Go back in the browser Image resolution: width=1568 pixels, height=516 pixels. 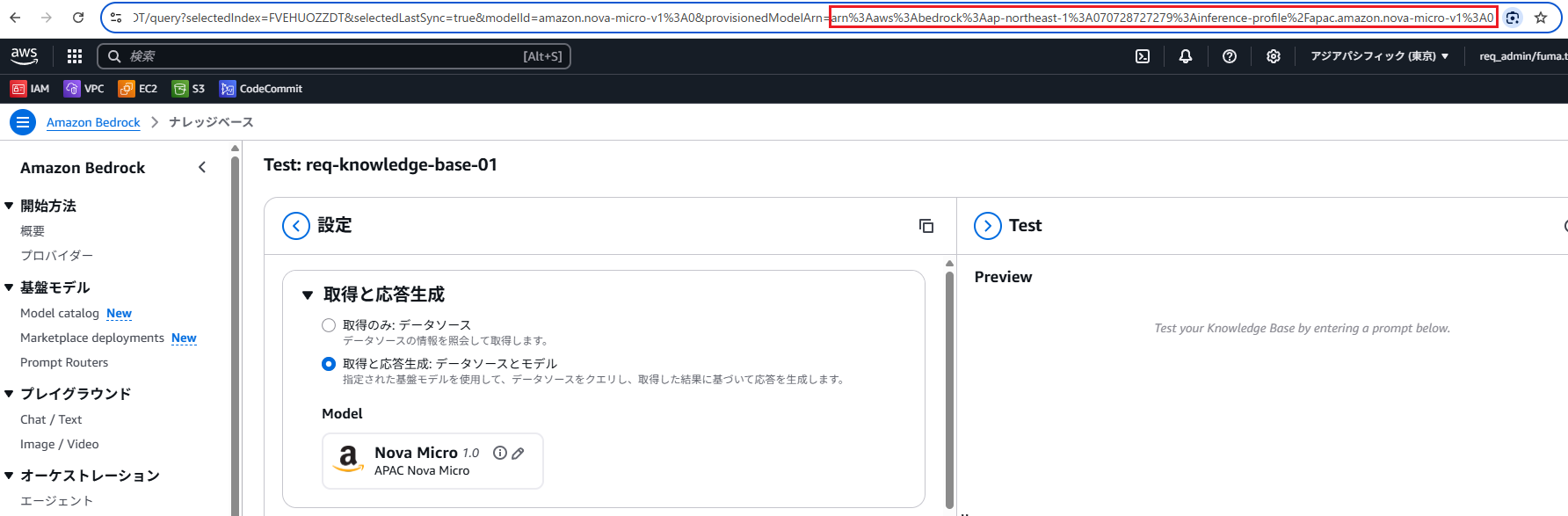pyautogui.click(x=16, y=18)
